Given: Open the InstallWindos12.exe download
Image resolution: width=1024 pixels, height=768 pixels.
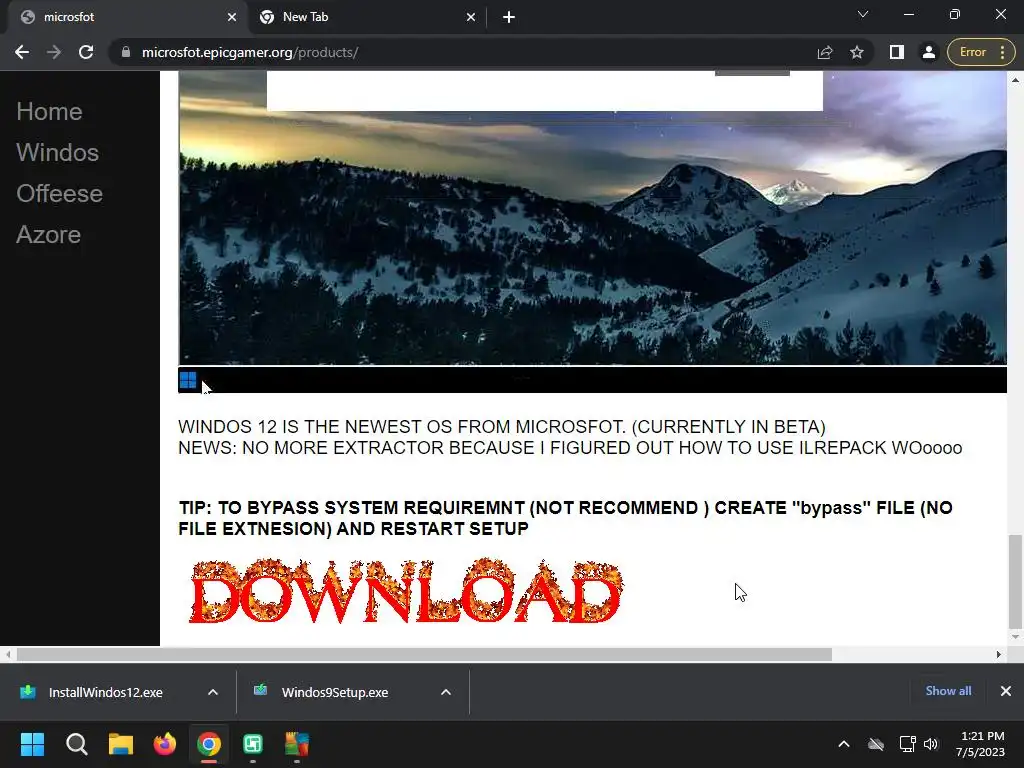Looking at the screenshot, I should click(106, 692).
